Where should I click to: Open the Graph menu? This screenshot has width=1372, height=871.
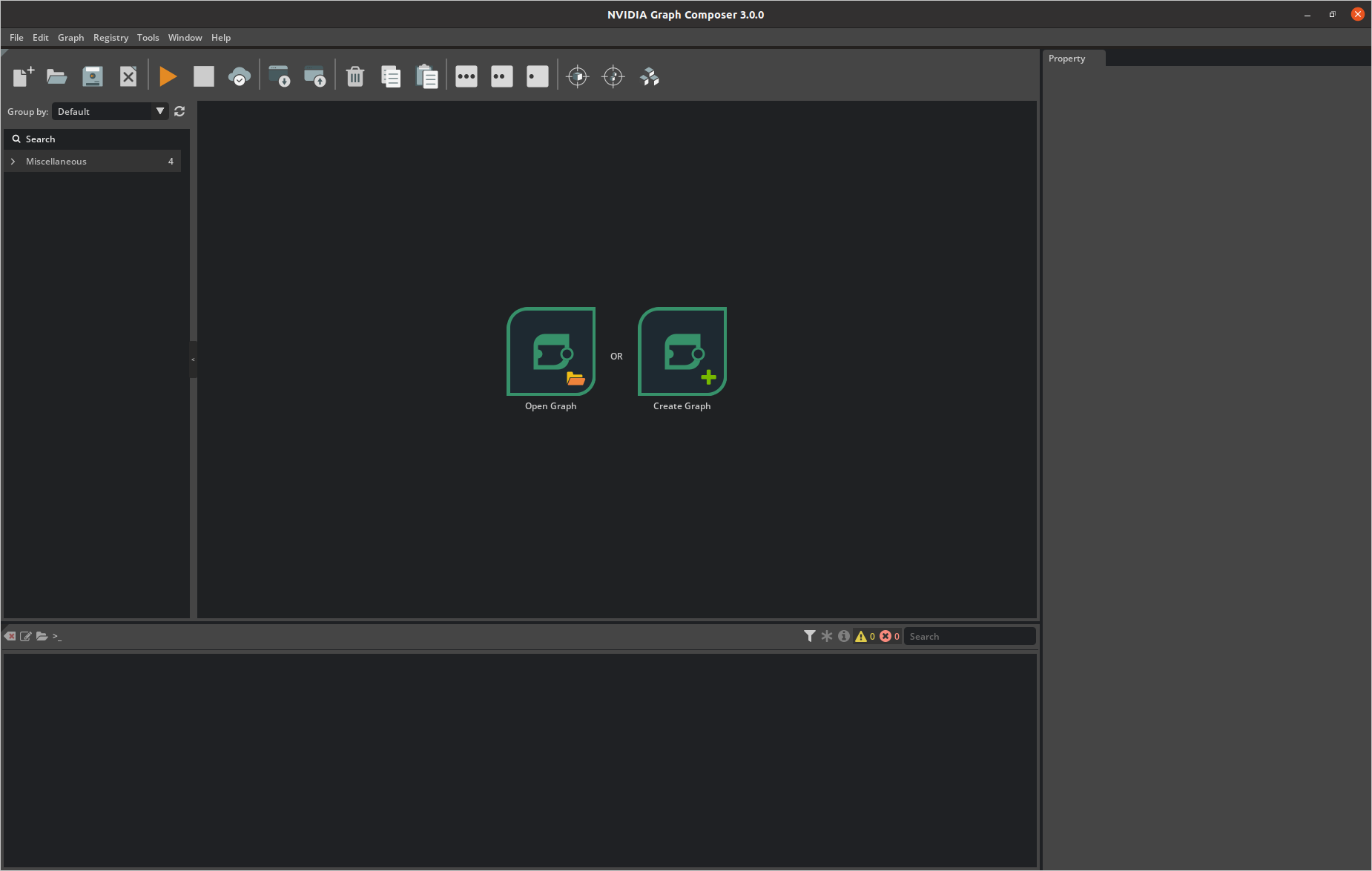click(71, 38)
